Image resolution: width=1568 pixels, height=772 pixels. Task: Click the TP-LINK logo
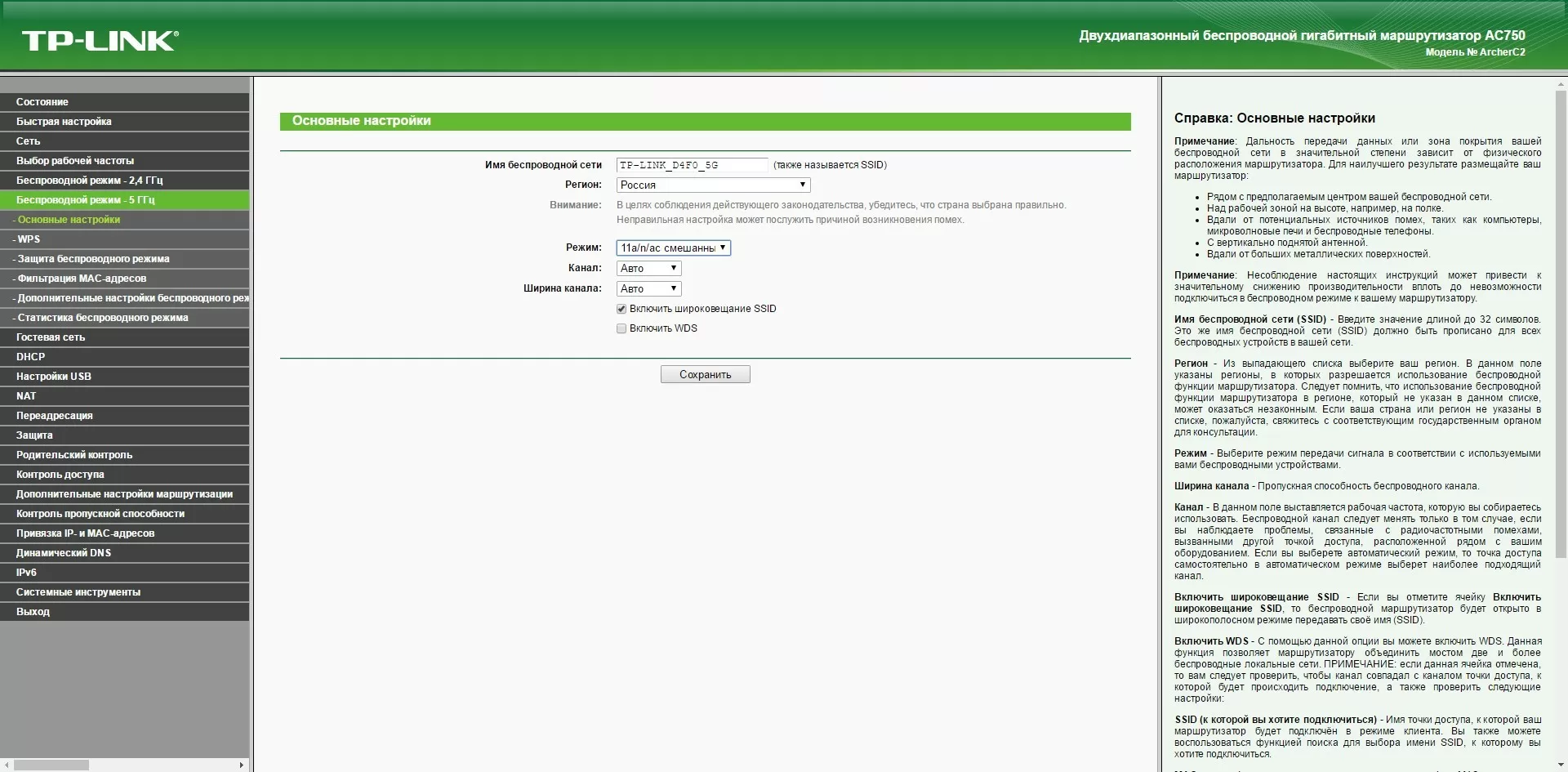(100, 40)
